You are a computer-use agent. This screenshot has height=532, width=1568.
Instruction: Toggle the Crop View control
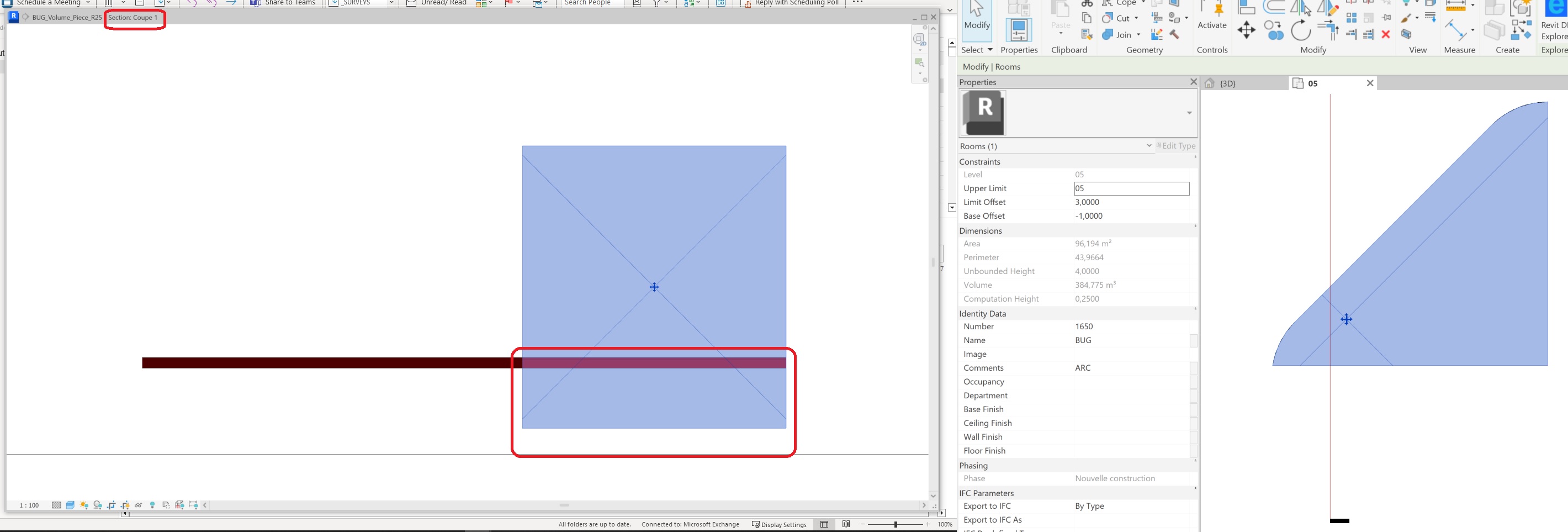[113, 505]
